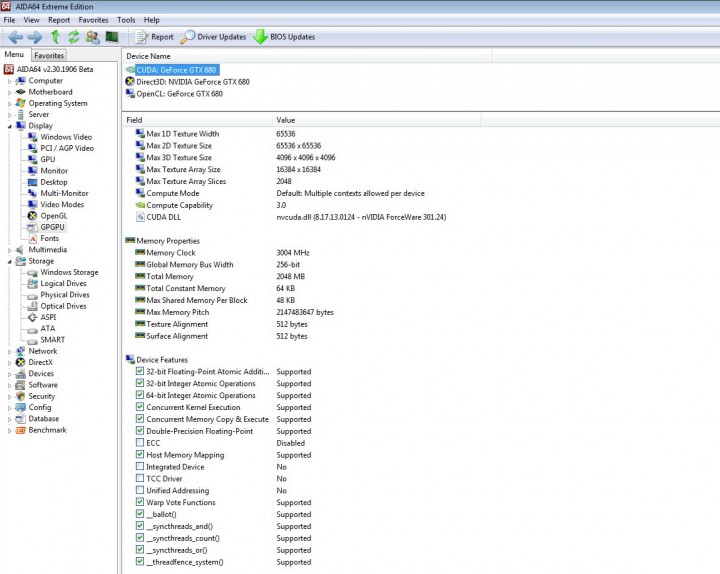Toggle Double-Precision Floating-Point checkbox

tap(140, 431)
